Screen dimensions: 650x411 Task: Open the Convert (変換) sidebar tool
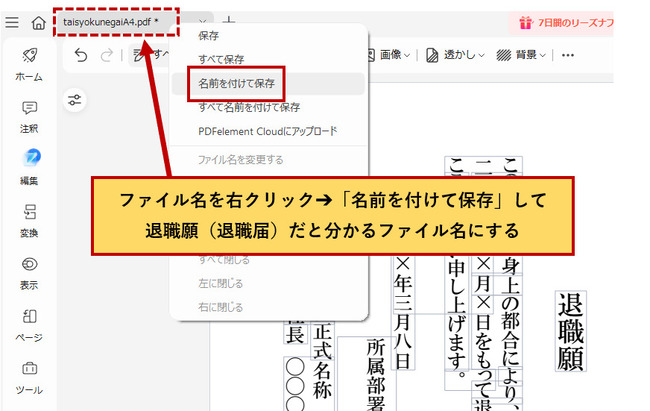pos(29,221)
